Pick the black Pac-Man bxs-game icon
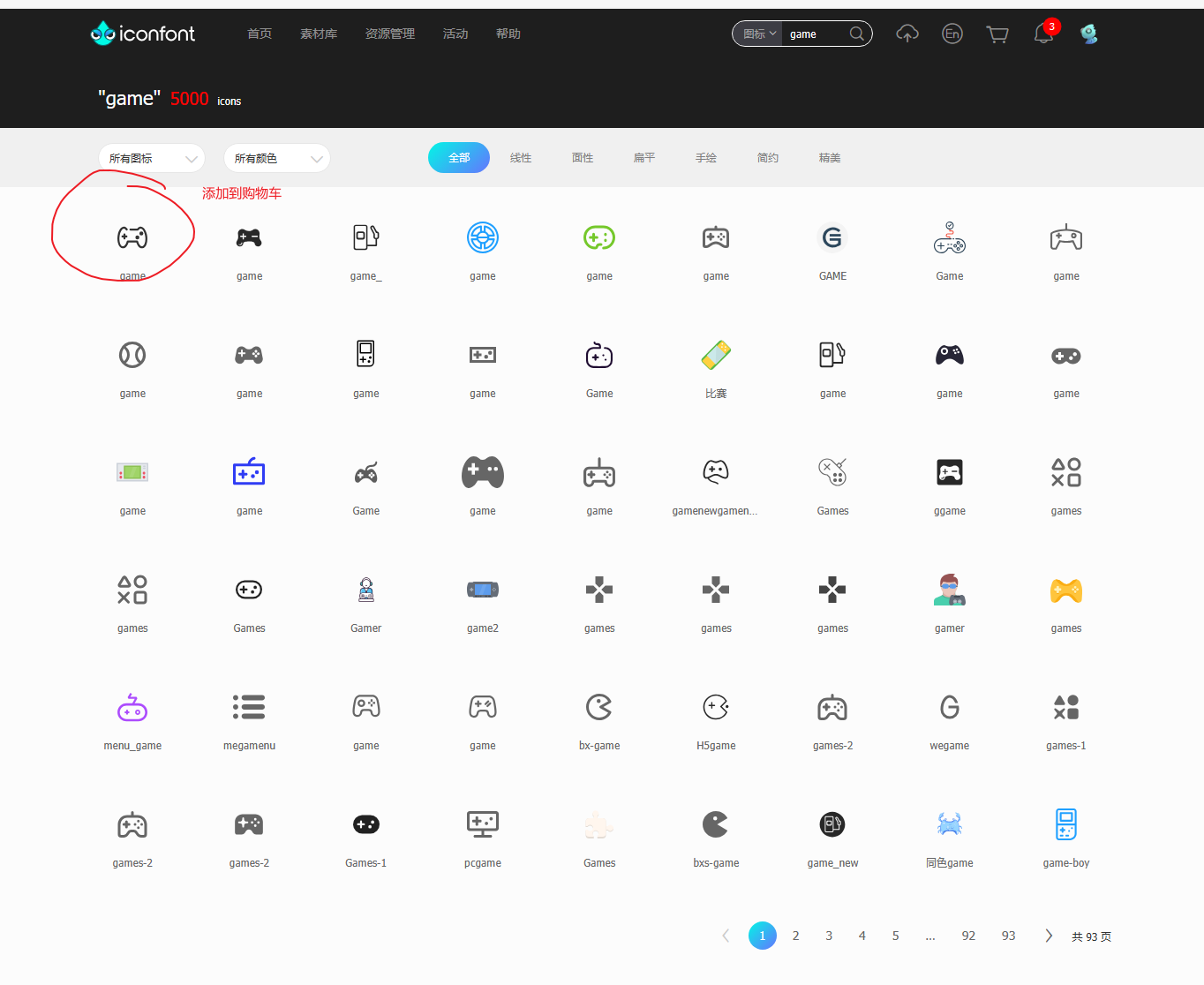 (716, 824)
